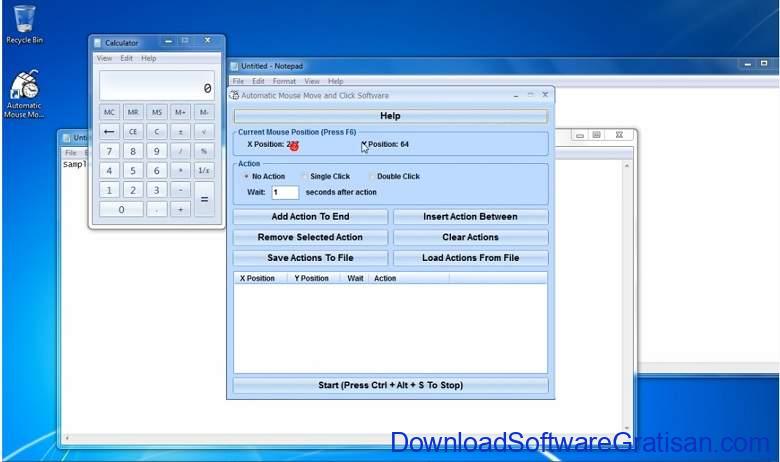Click digit 3 in Calculator
The height and width of the screenshot is (462, 780).
[157, 190]
